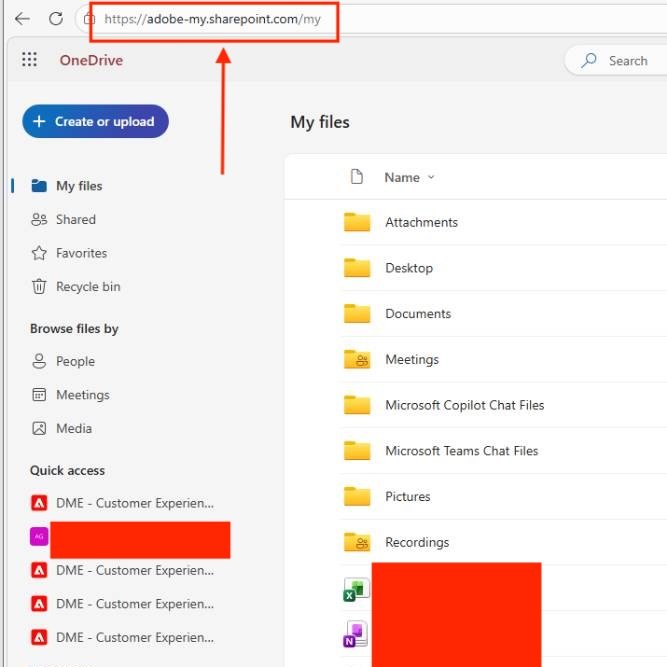Open the Microsoft Teams Chat Files folder
Image resolution: width=667 pixels, height=667 pixels.
(x=461, y=451)
